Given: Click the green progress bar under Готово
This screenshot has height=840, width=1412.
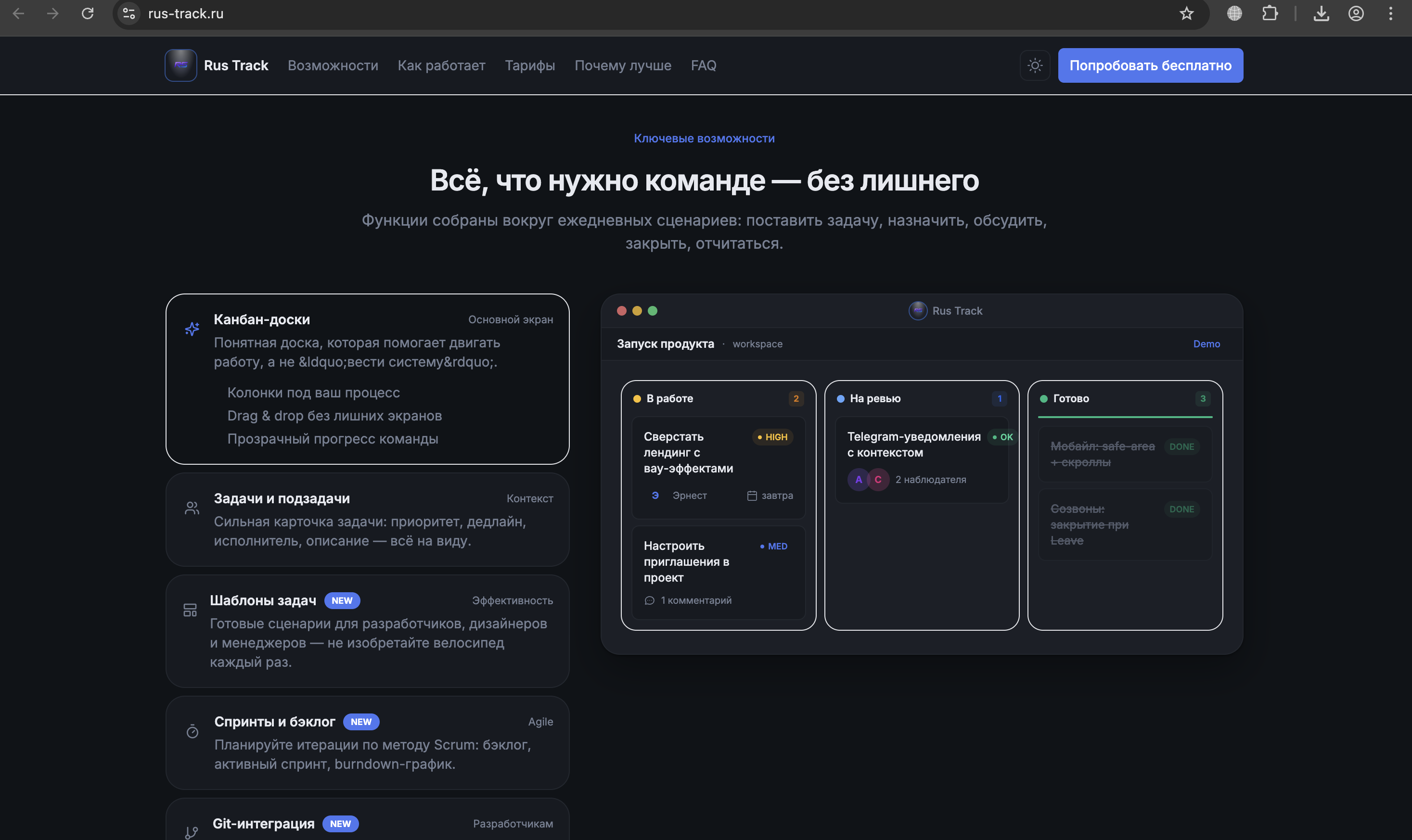Looking at the screenshot, I should (x=1125, y=417).
